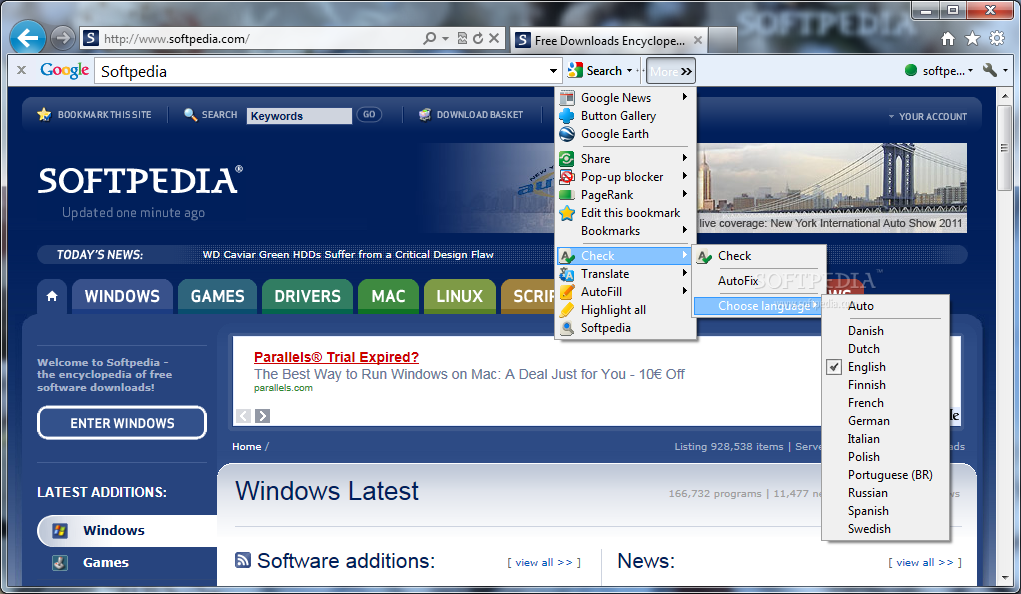
Task: Click the Google logo on the toolbar
Action: pos(64,70)
